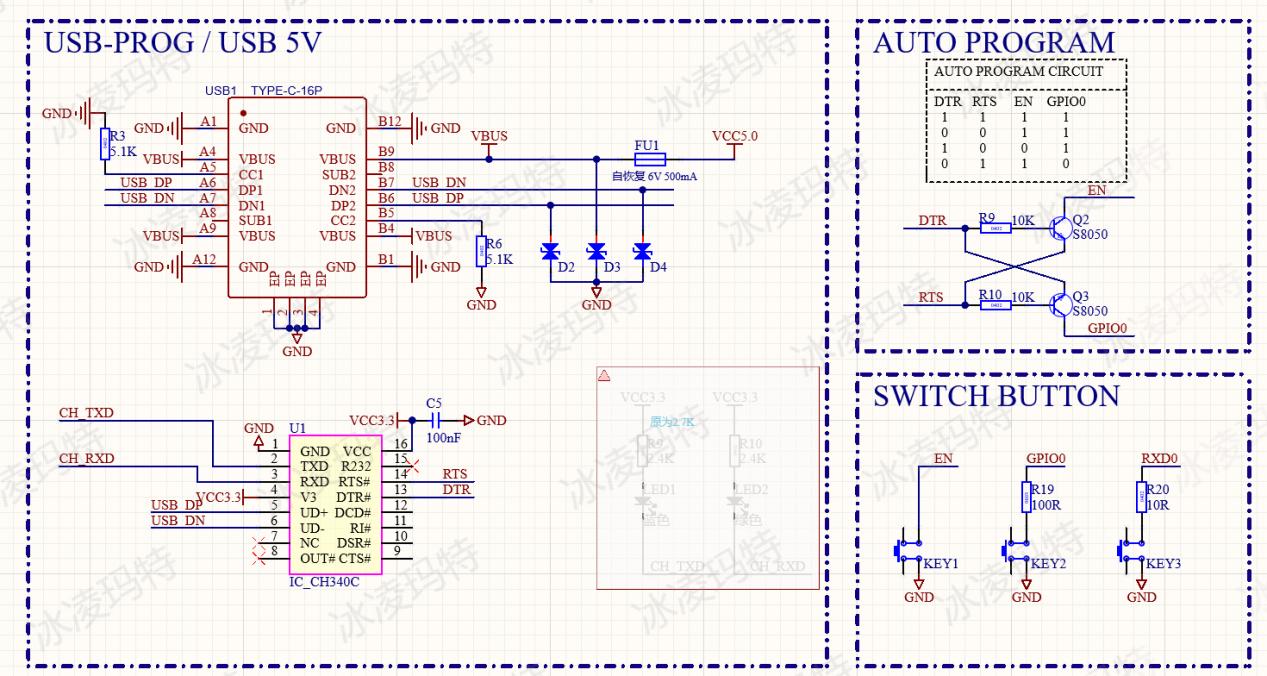Select the GND symbol under KEY3

1142,590
